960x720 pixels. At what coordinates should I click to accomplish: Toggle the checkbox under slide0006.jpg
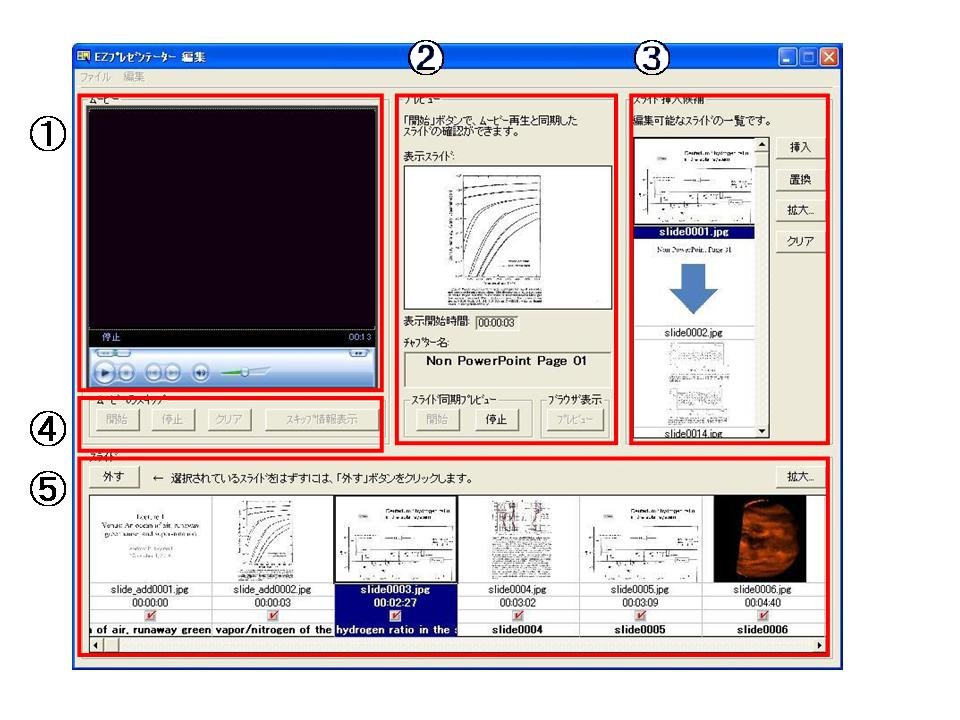click(764, 616)
